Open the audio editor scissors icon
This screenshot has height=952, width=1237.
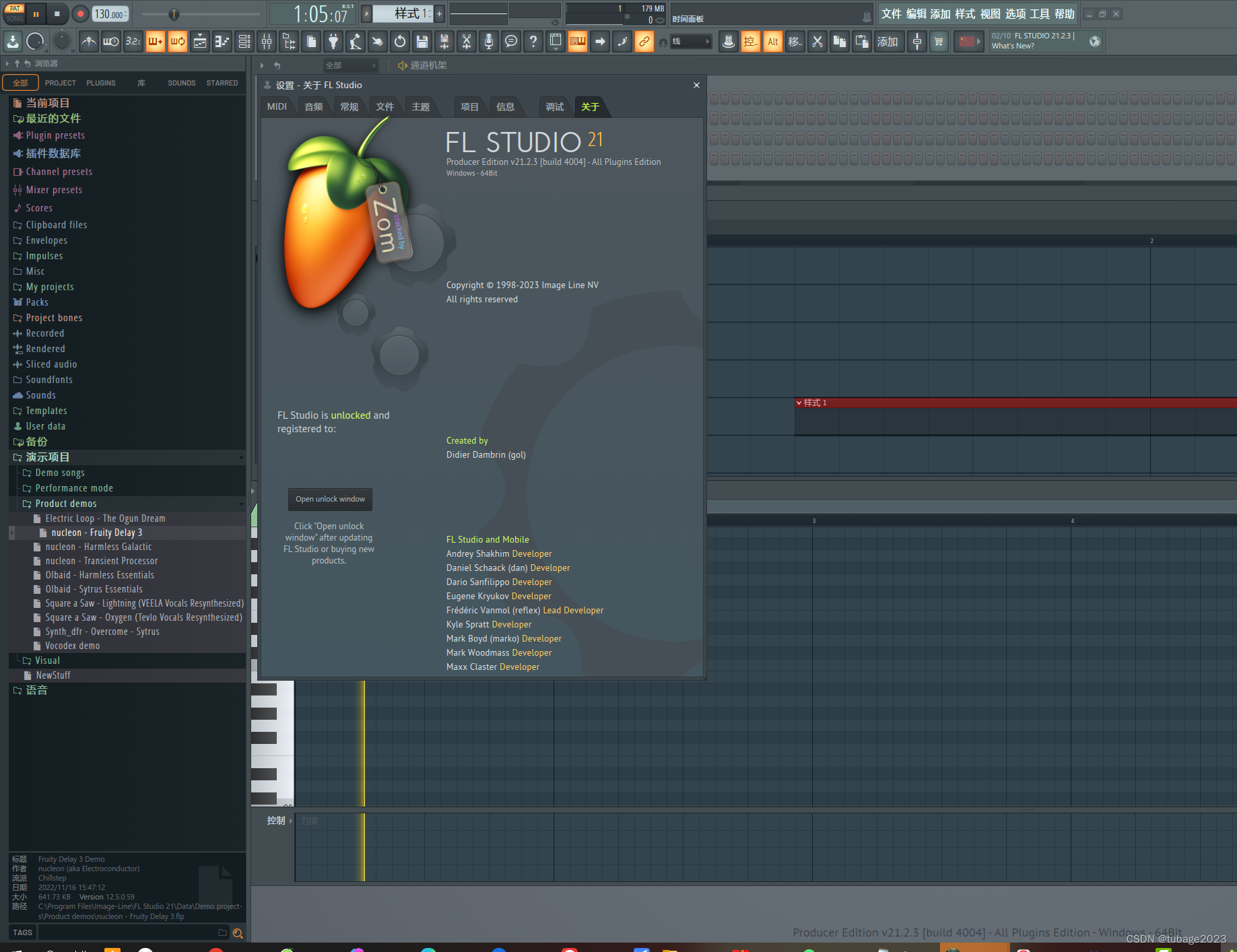467,42
